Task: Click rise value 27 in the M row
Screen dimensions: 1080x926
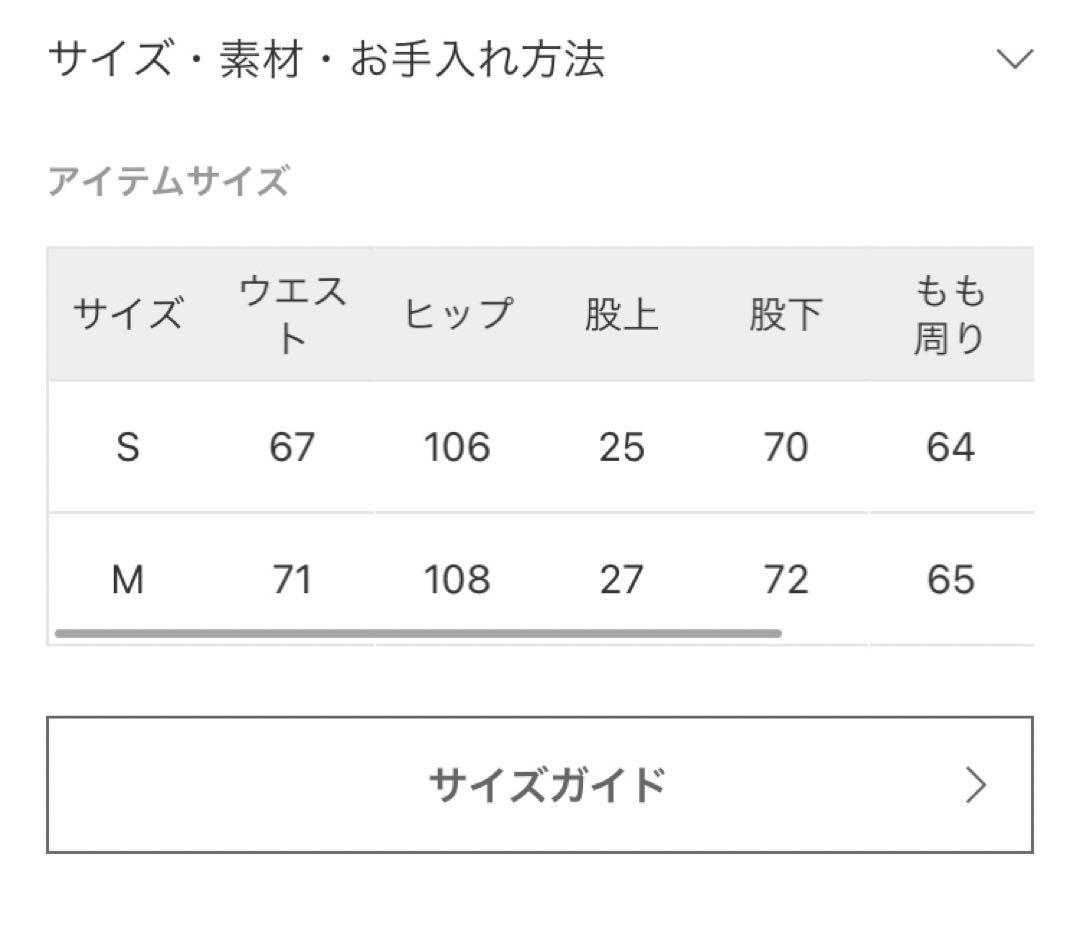Action: tap(622, 580)
